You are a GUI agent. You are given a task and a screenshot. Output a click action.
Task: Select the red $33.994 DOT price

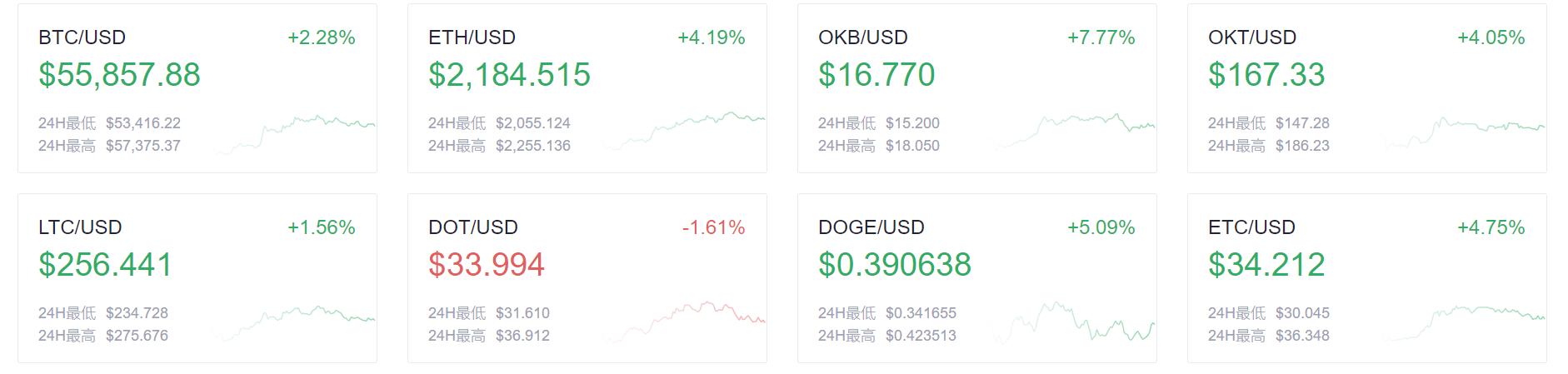click(487, 265)
